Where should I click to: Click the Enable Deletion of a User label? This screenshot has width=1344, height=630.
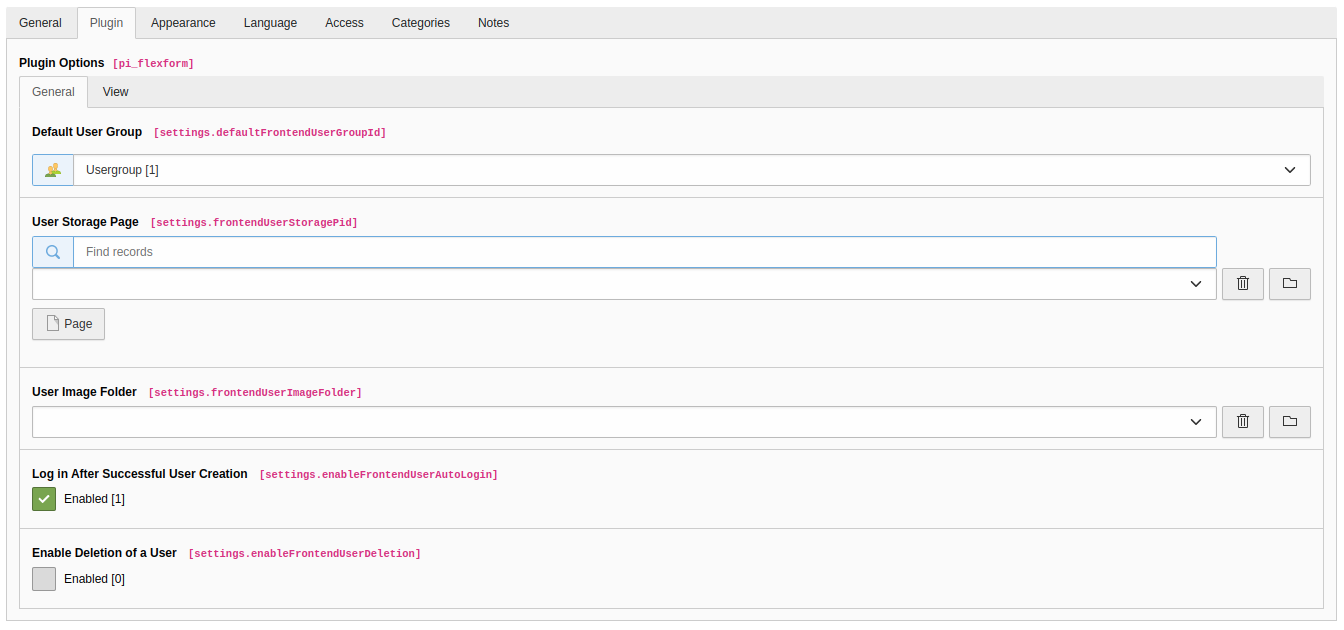(x=104, y=553)
